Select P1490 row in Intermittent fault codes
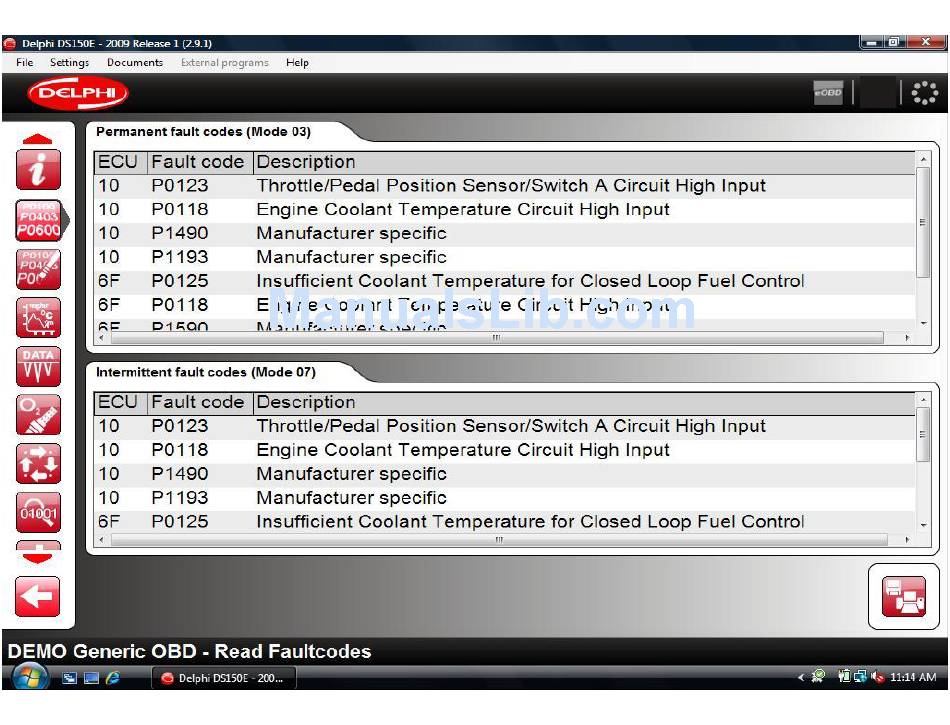 pos(505,474)
